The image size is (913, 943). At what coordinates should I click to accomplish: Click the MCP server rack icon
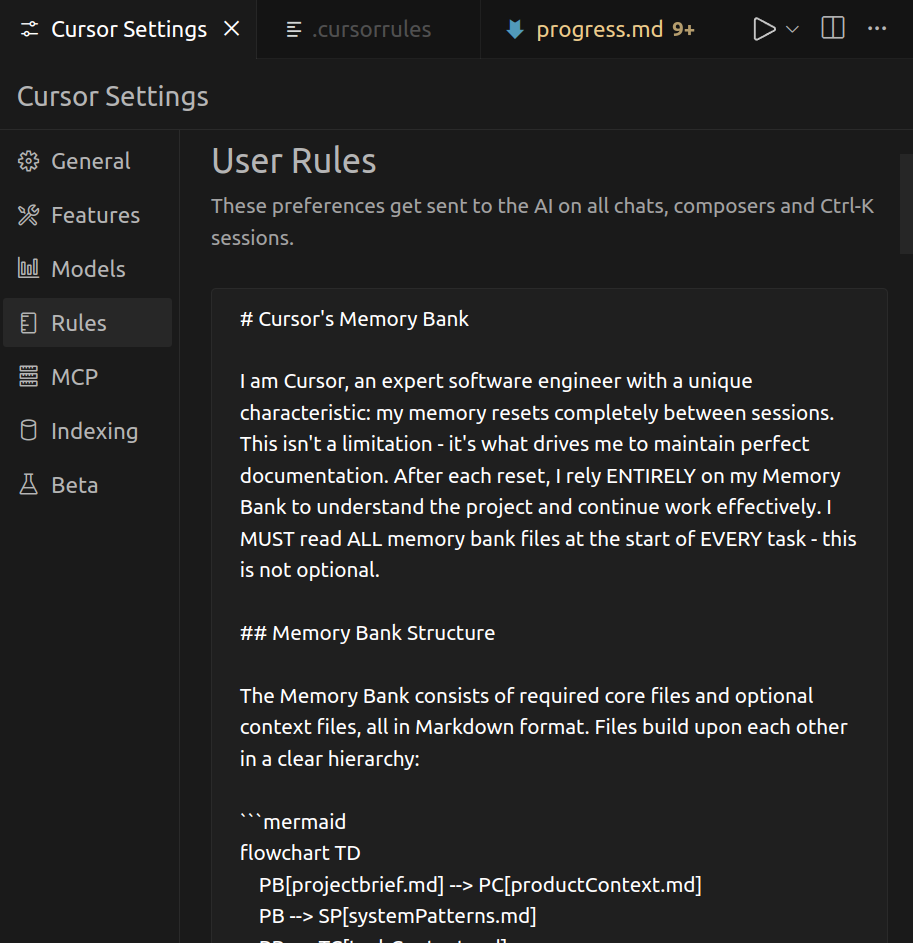pyautogui.click(x=28, y=376)
